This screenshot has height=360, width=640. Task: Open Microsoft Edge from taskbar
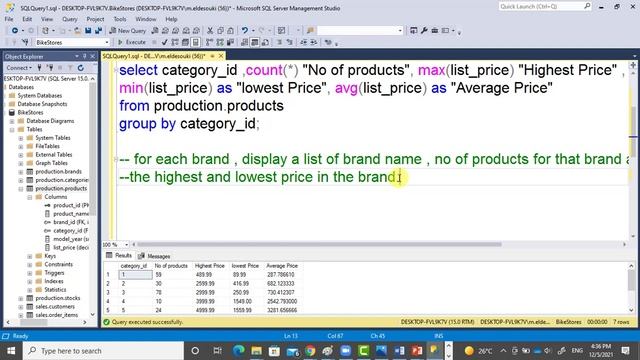pyautogui.click(x=239, y=351)
